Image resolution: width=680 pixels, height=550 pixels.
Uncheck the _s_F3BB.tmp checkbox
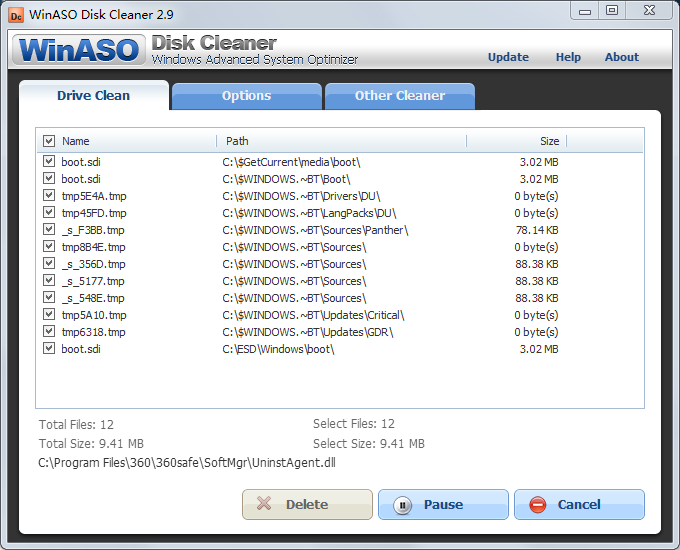pos(49,229)
